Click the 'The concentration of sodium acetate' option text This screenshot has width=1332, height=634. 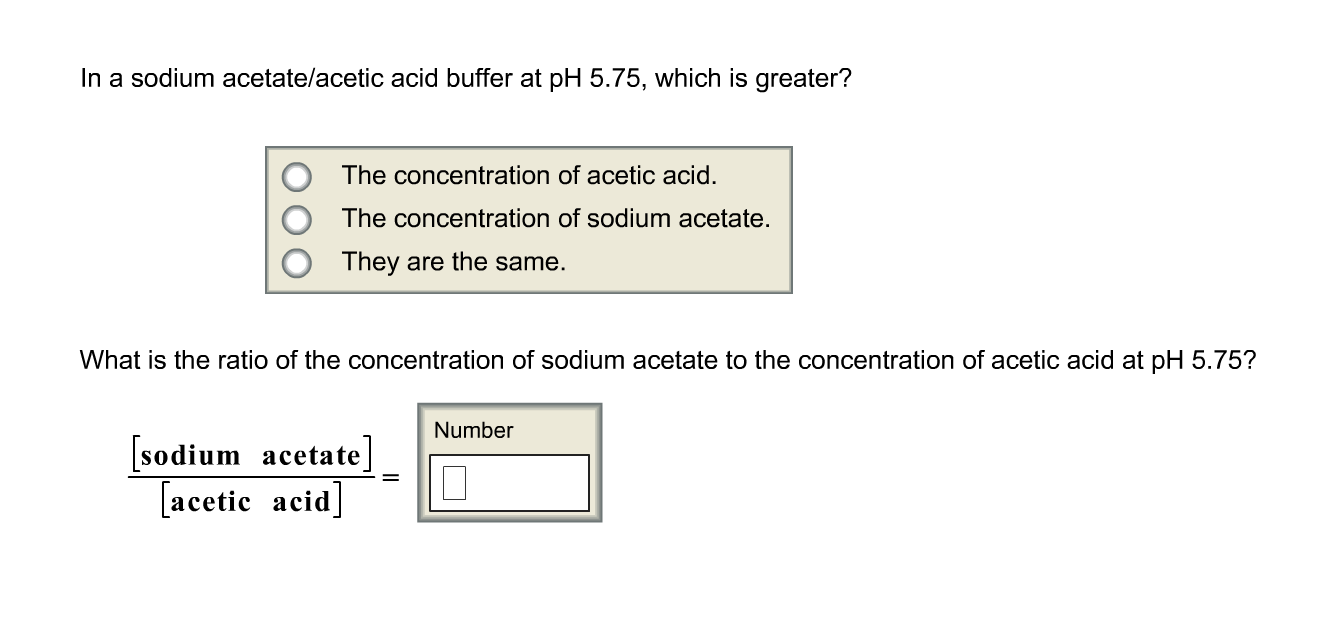(555, 219)
